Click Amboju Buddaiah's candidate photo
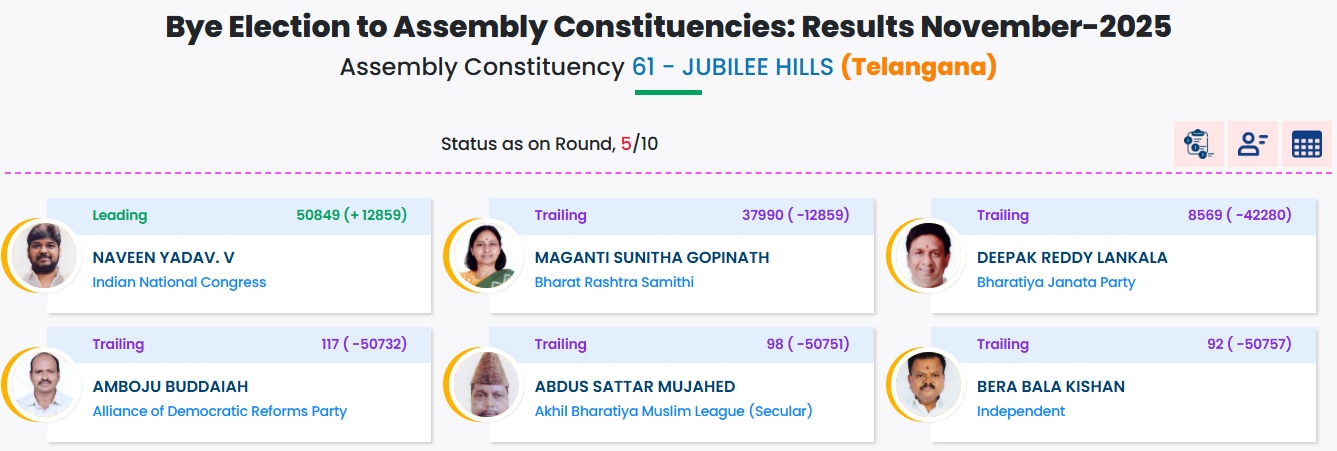This screenshot has width=1337, height=451. [47, 384]
